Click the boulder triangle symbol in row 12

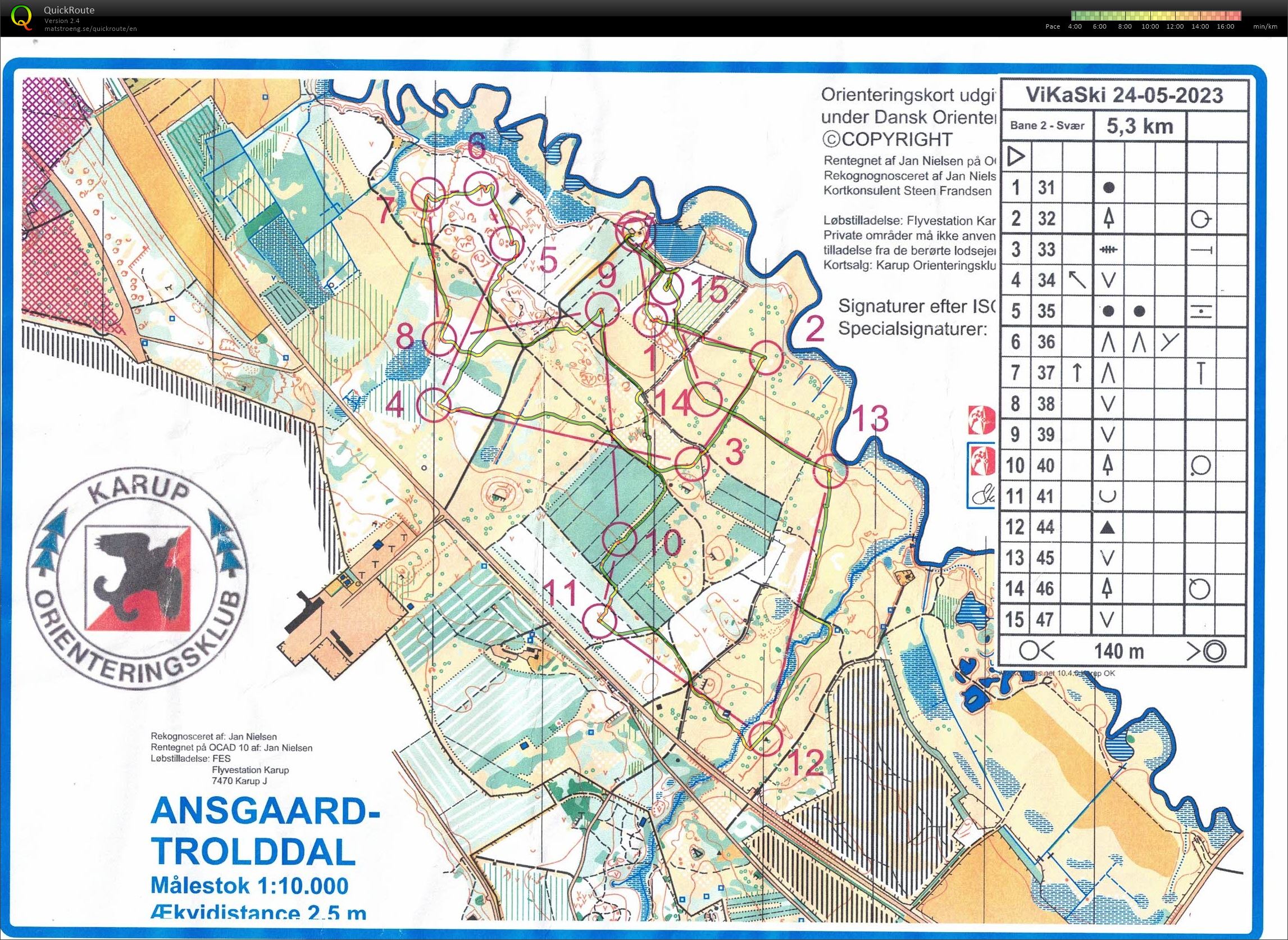pyautogui.click(x=1106, y=528)
